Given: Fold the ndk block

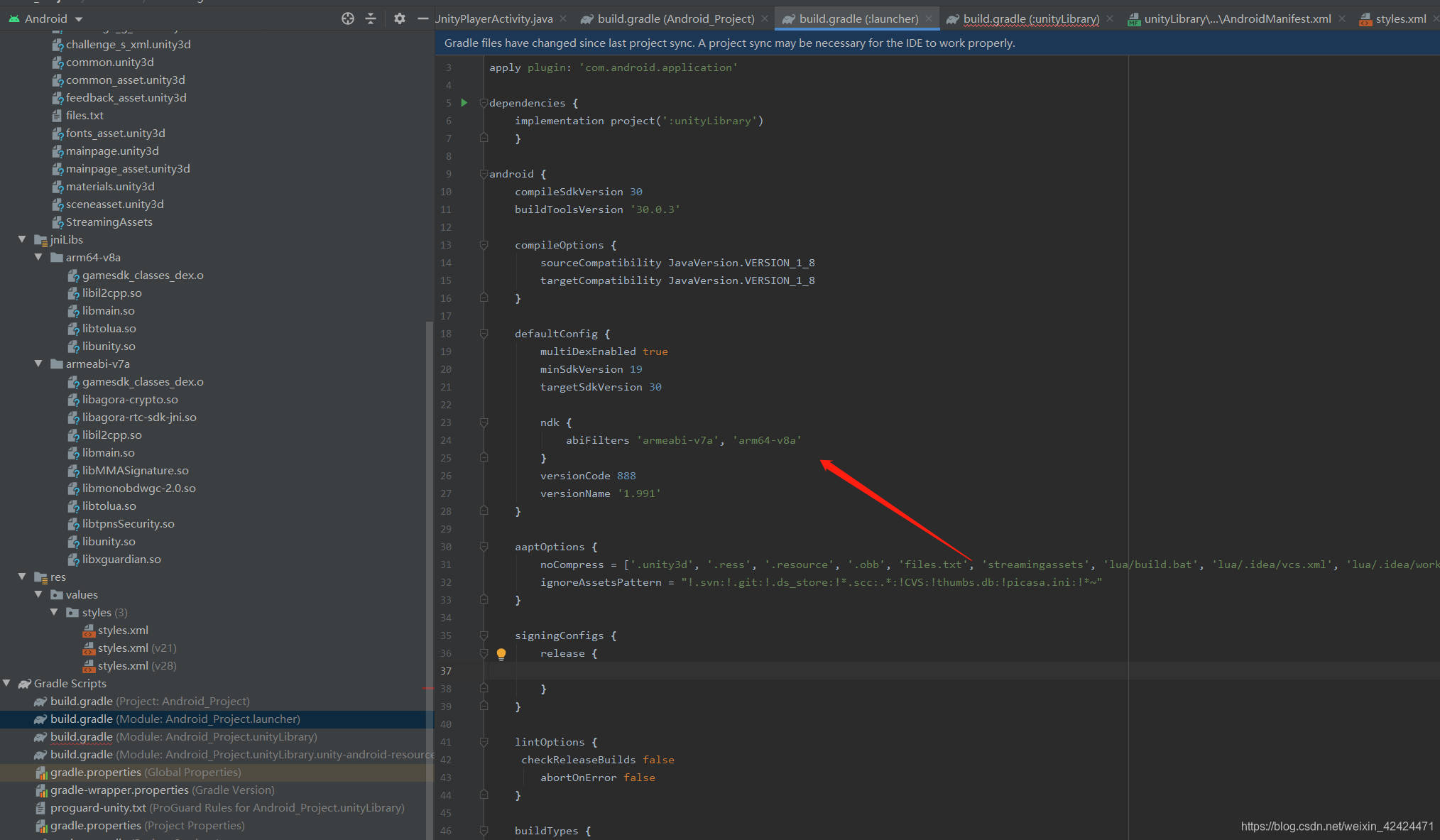Looking at the screenshot, I should [x=484, y=422].
